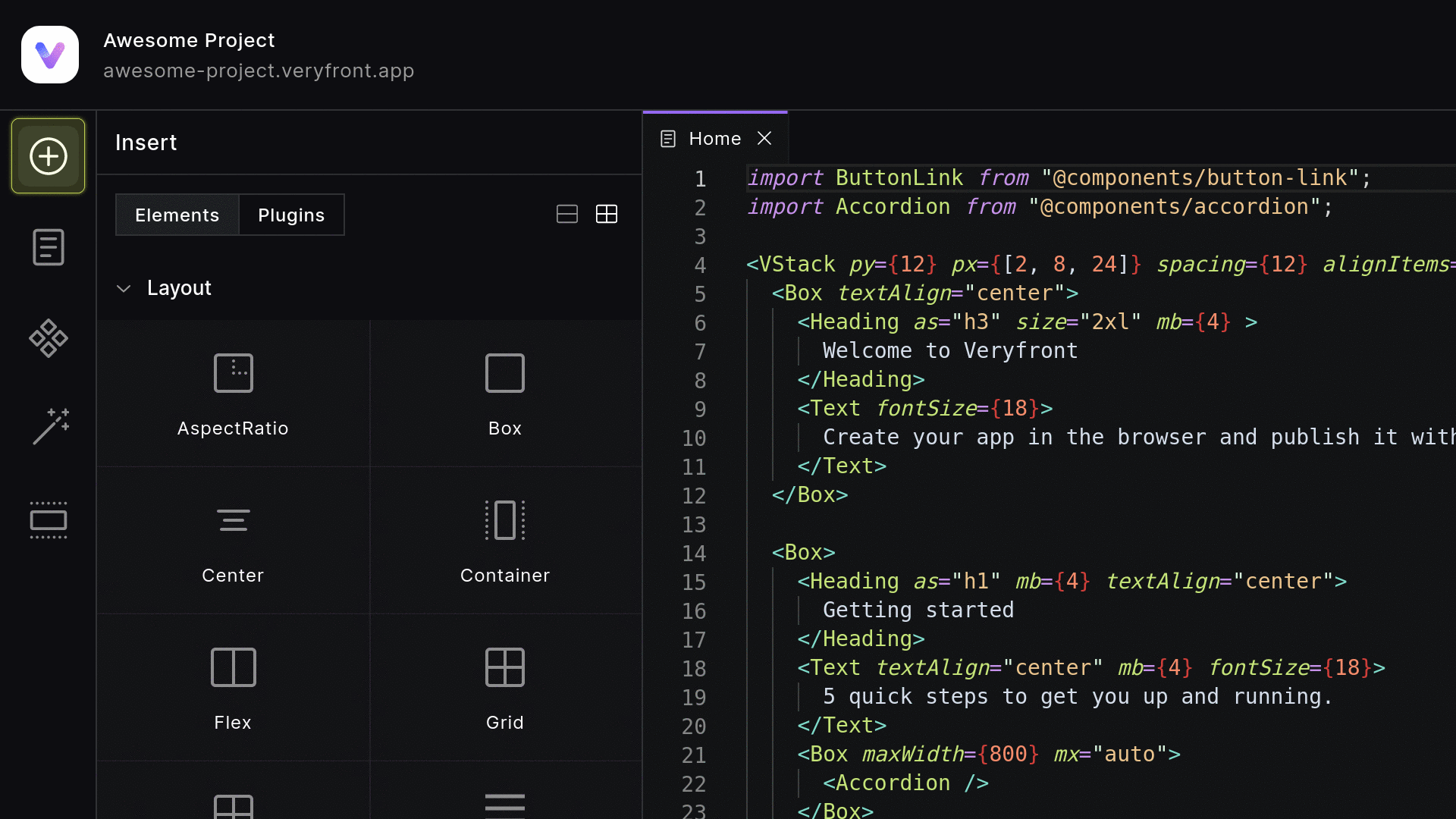
Task: Open awesome-project.veryfront.app link
Action: [x=259, y=71]
